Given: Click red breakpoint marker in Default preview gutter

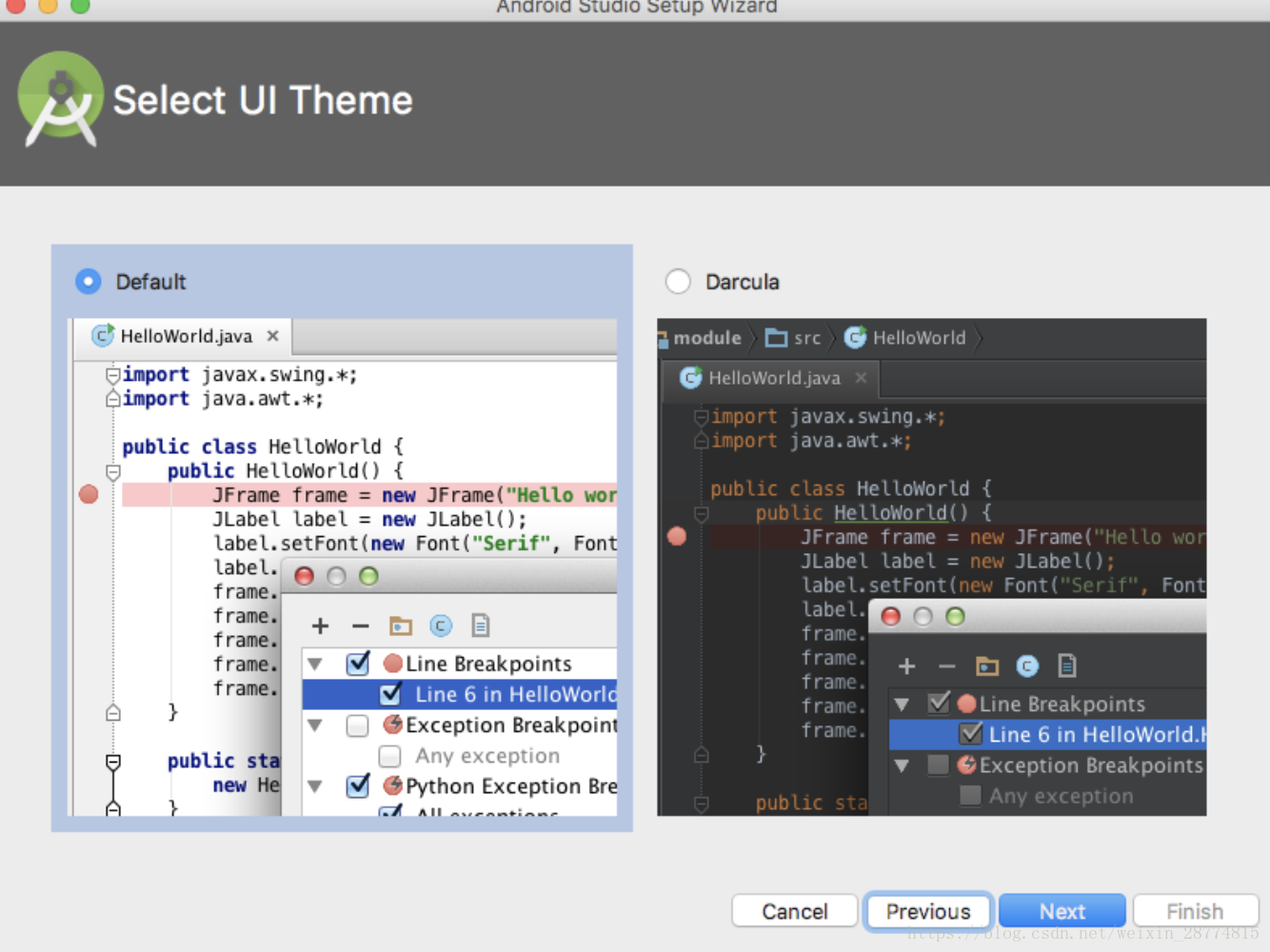Looking at the screenshot, I should click(x=89, y=494).
